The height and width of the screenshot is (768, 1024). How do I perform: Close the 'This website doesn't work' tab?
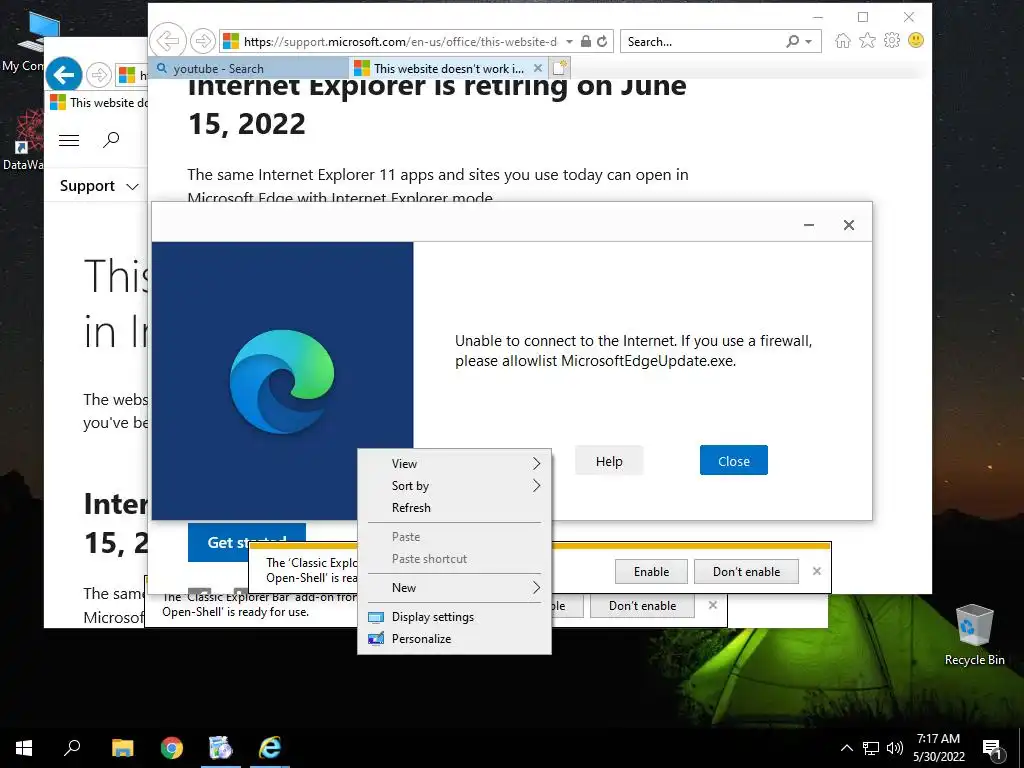point(537,68)
